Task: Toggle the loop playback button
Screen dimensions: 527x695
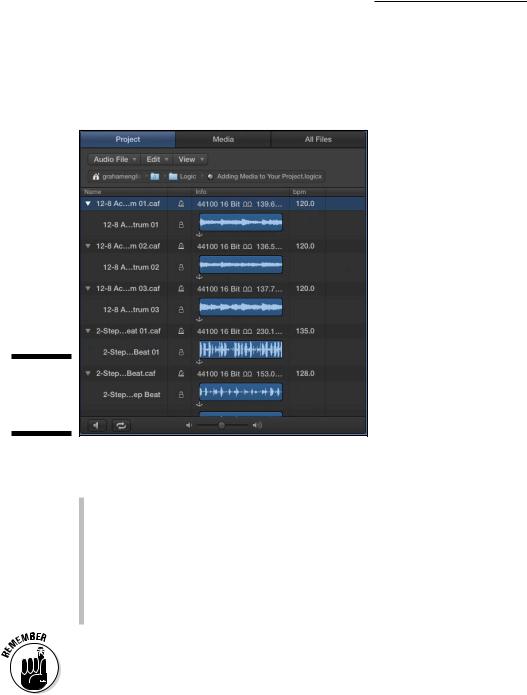Action: tap(121, 426)
